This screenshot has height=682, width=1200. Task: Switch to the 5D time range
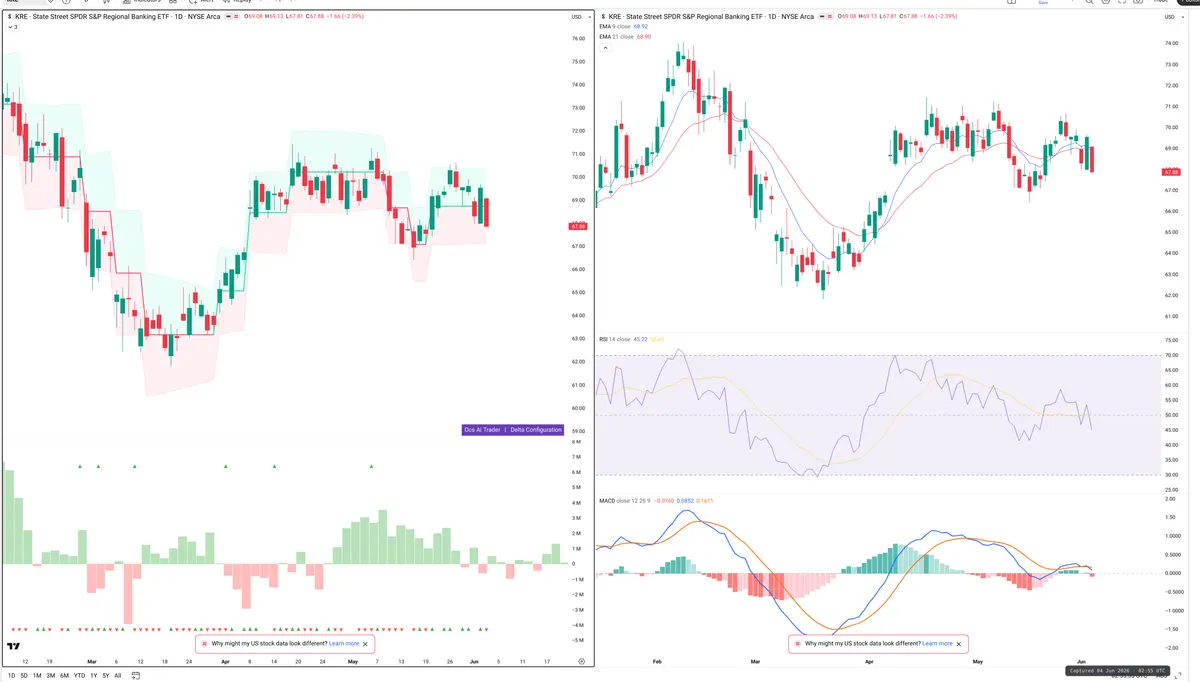click(24, 676)
